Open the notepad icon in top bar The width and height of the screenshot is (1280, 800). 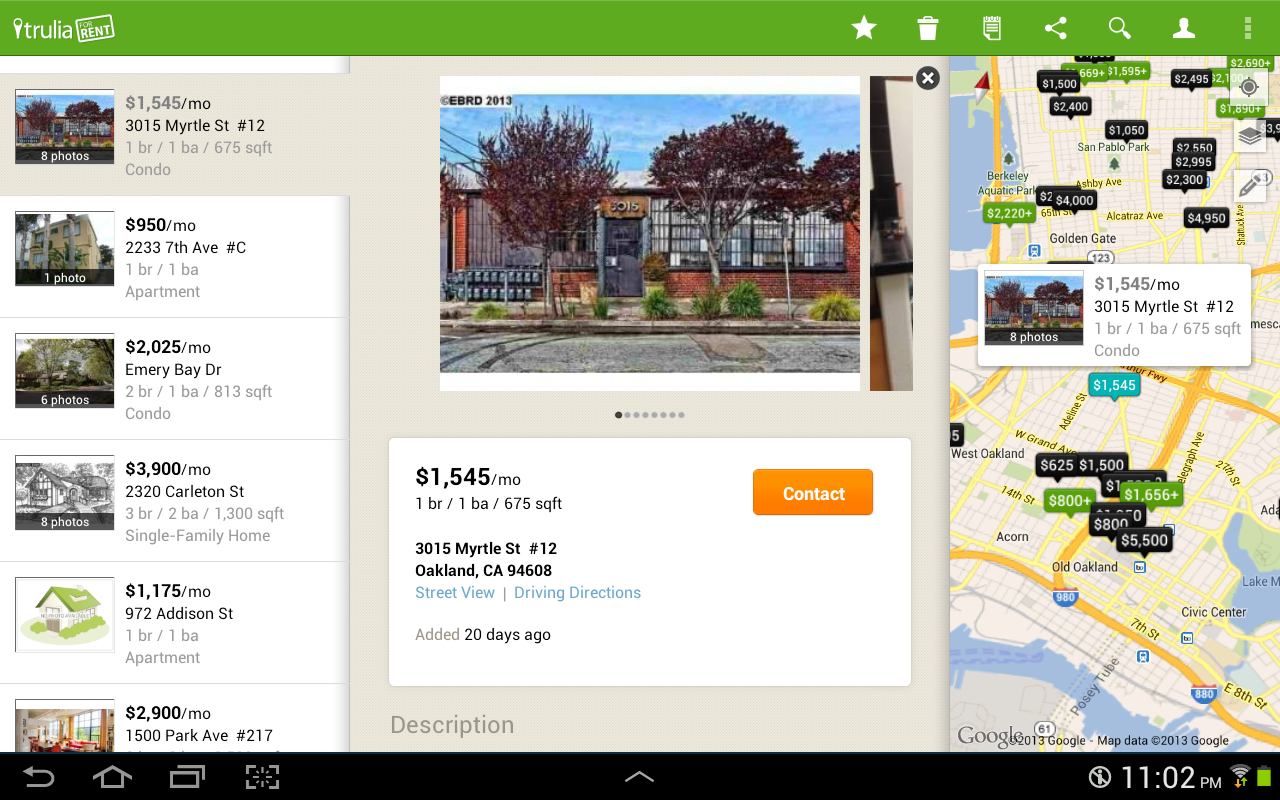(x=992, y=28)
